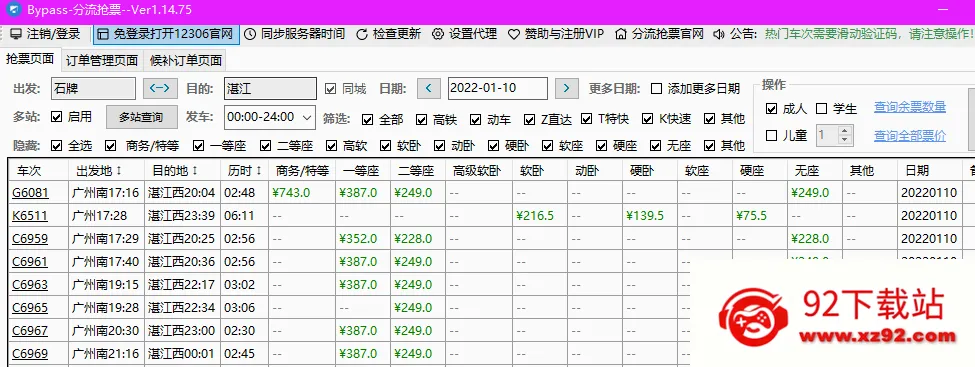Click the 出发 station field 石牌

tap(93, 88)
